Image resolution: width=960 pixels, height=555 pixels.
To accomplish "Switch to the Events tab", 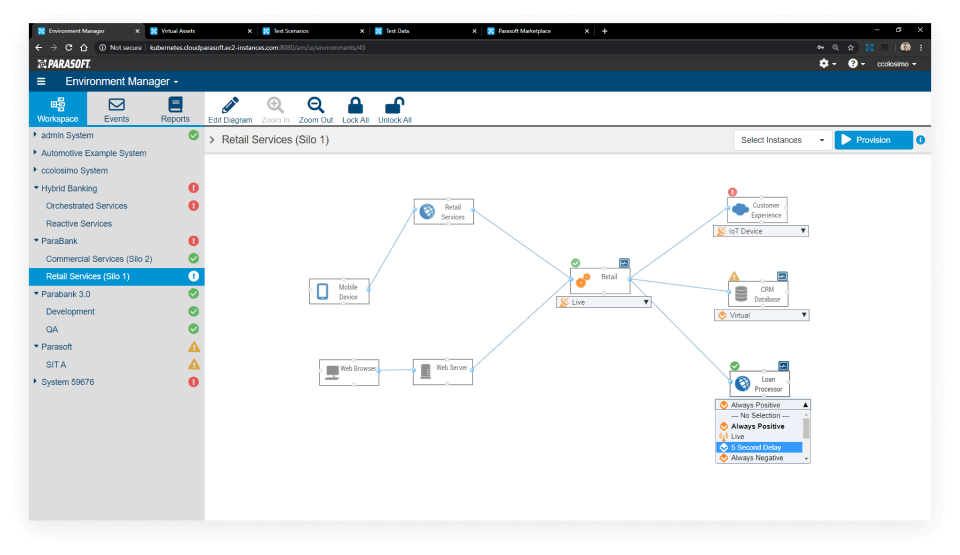I will 116,109.
